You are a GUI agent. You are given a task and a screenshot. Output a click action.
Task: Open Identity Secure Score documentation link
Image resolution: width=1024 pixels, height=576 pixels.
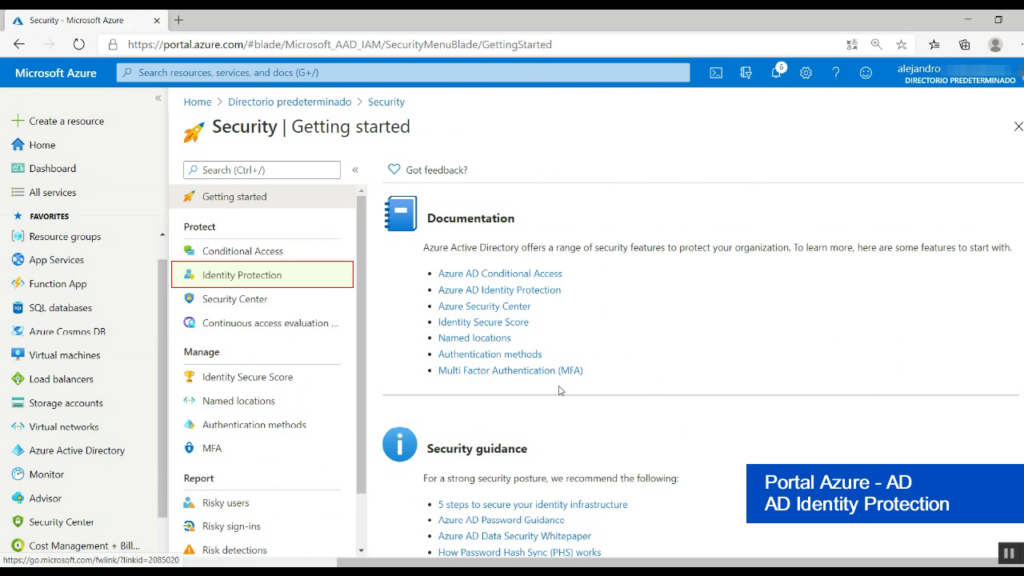click(x=483, y=322)
